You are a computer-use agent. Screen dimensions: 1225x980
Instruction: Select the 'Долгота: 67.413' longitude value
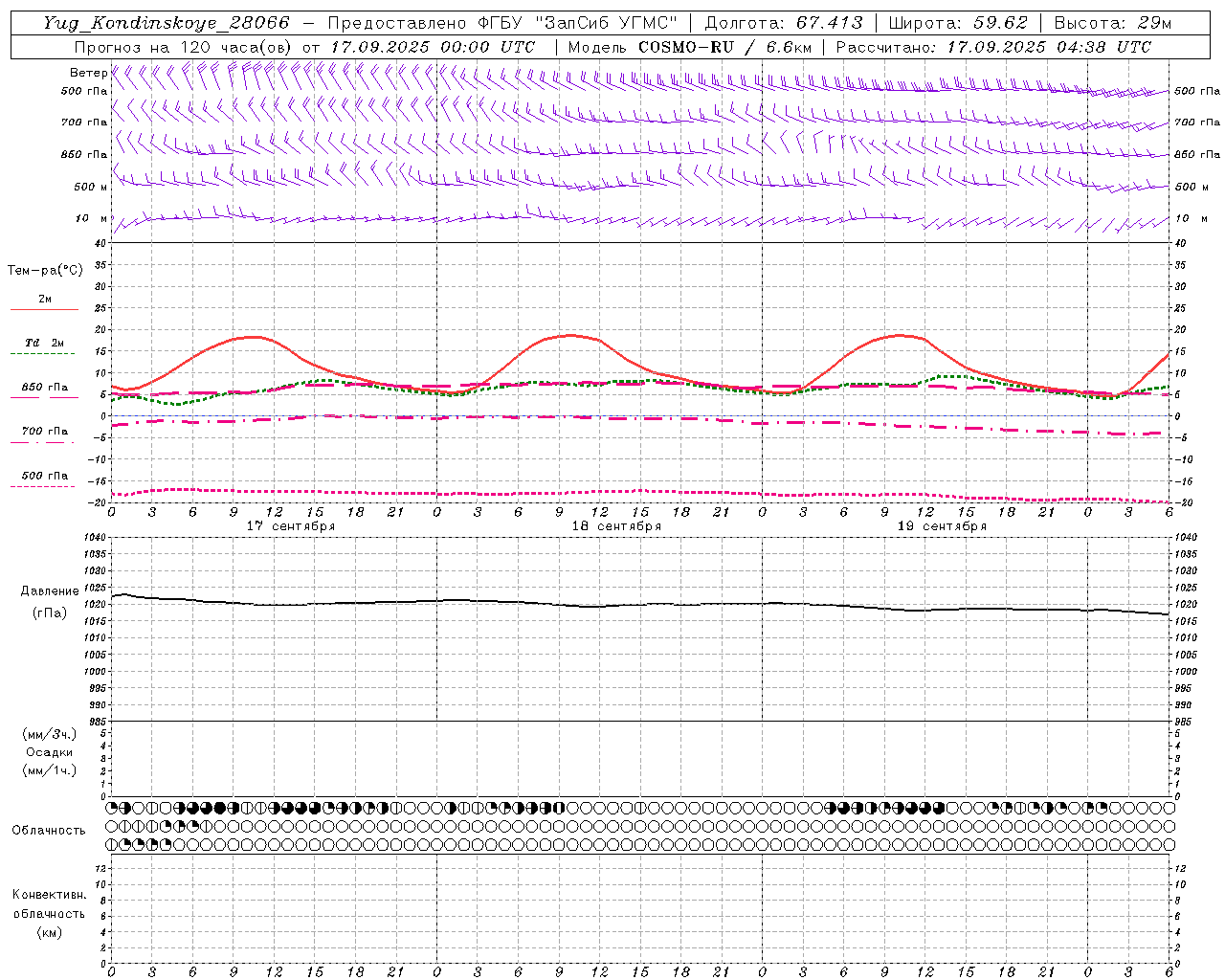tap(784, 23)
